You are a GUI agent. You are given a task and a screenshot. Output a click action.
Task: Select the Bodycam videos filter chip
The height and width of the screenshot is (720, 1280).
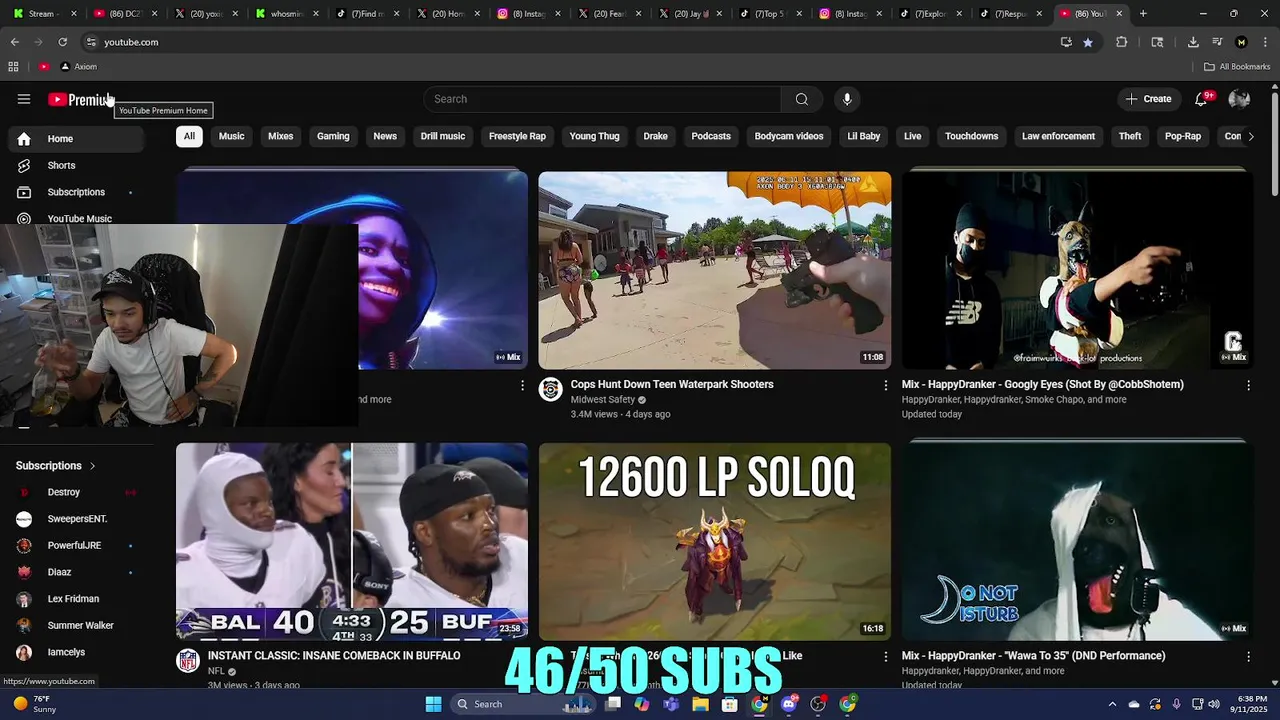789,137
